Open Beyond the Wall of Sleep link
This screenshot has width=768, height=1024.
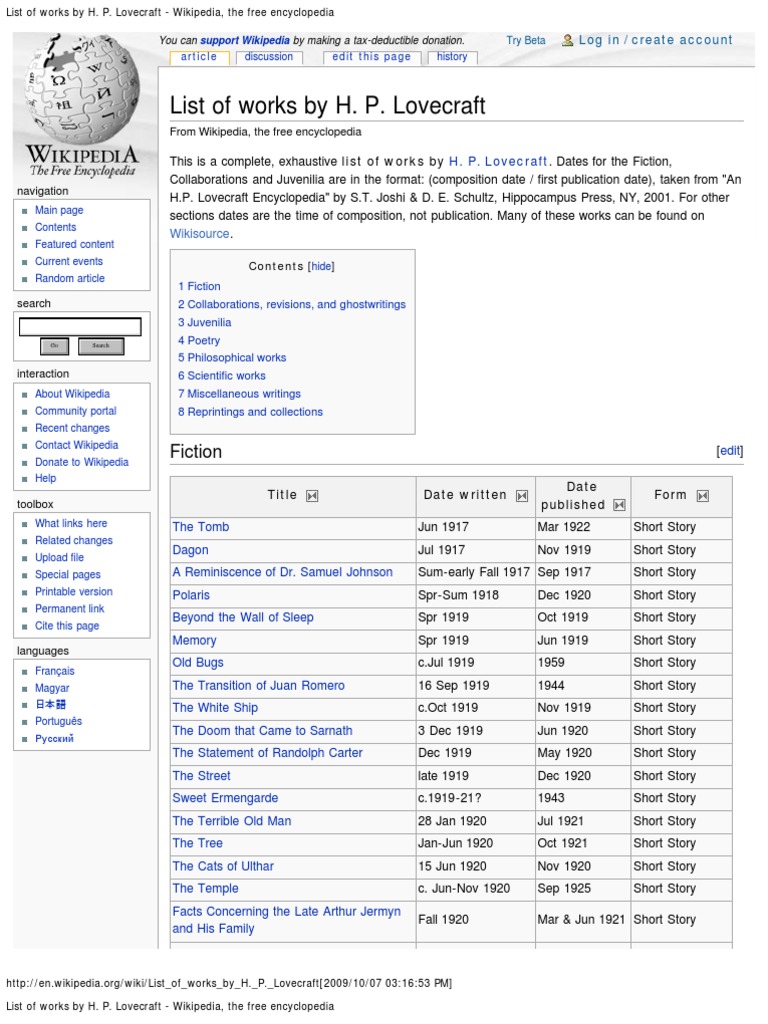243,617
